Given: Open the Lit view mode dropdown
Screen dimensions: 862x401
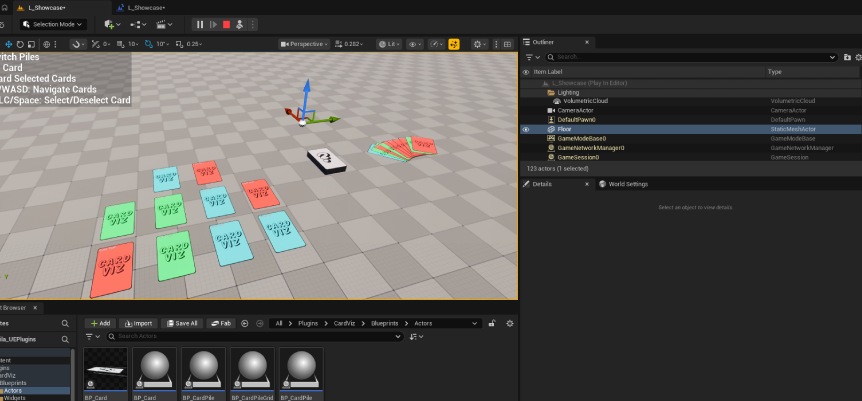Looking at the screenshot, I should coord(389,44).
